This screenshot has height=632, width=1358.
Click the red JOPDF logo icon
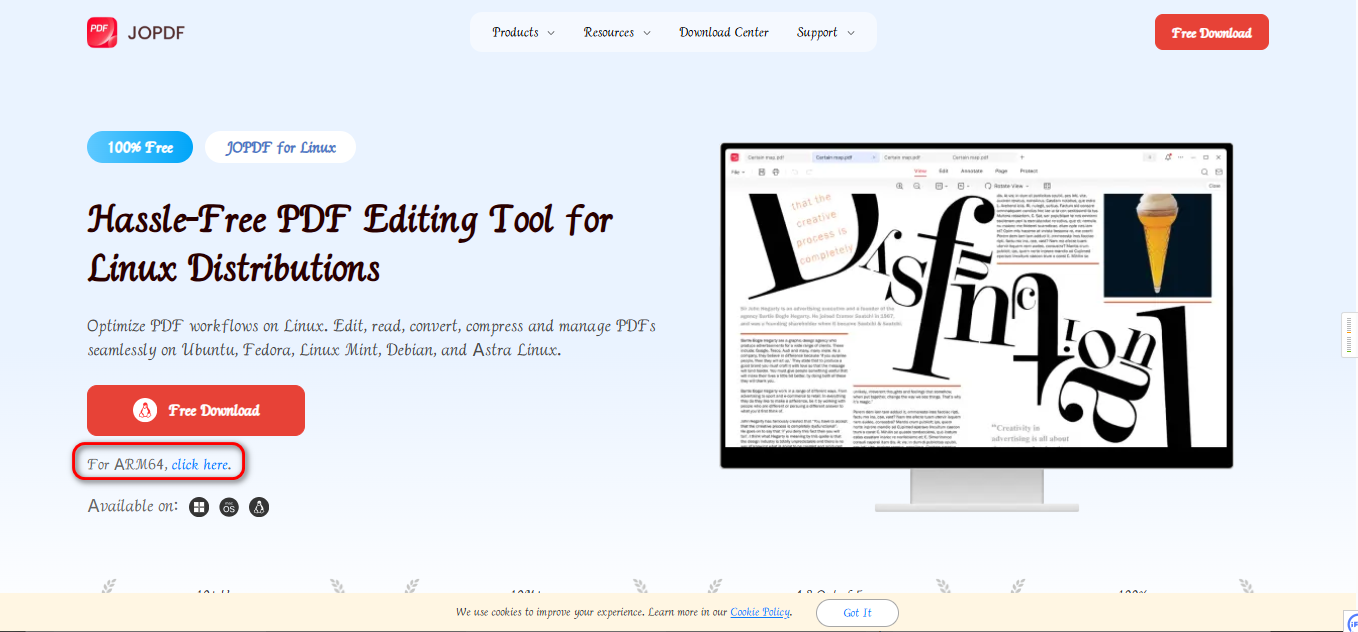103,32
